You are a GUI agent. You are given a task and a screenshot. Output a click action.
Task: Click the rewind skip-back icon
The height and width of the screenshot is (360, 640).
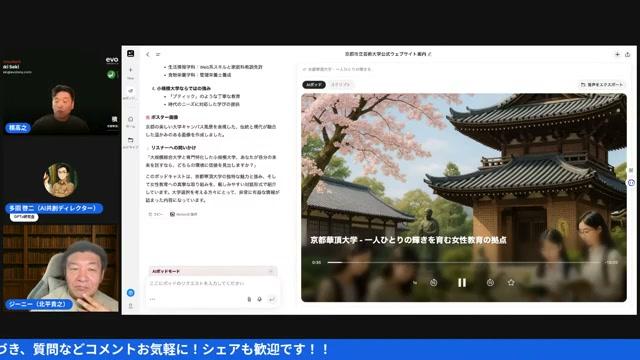pos(433,282)
